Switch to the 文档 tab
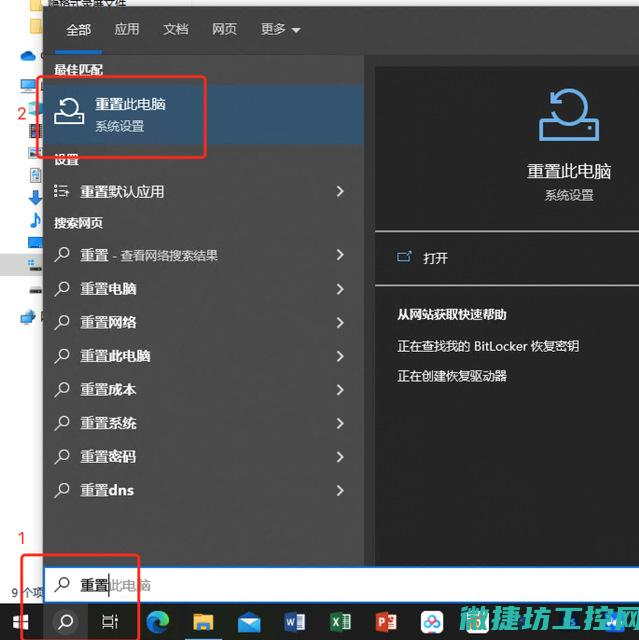 [x=175, y=29]
